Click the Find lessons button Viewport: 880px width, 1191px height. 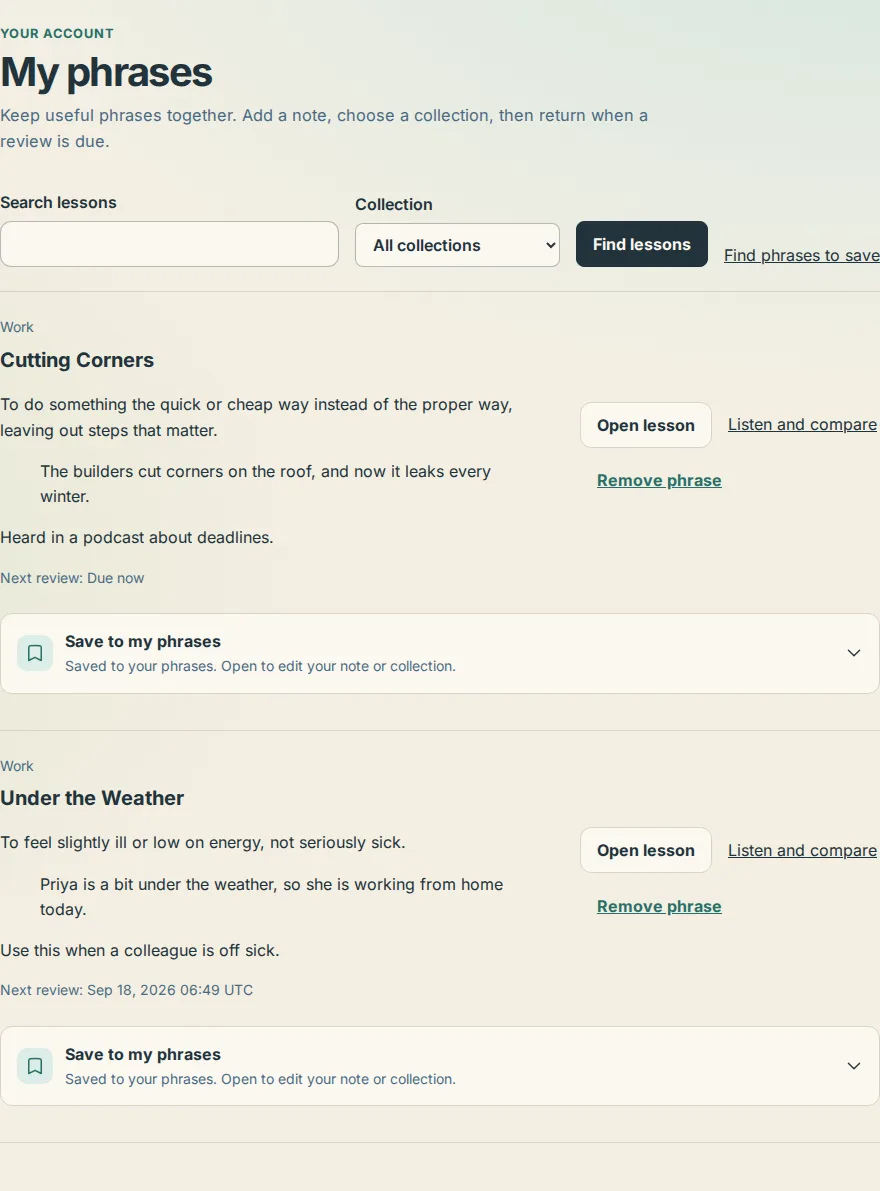tap(642, 244)
